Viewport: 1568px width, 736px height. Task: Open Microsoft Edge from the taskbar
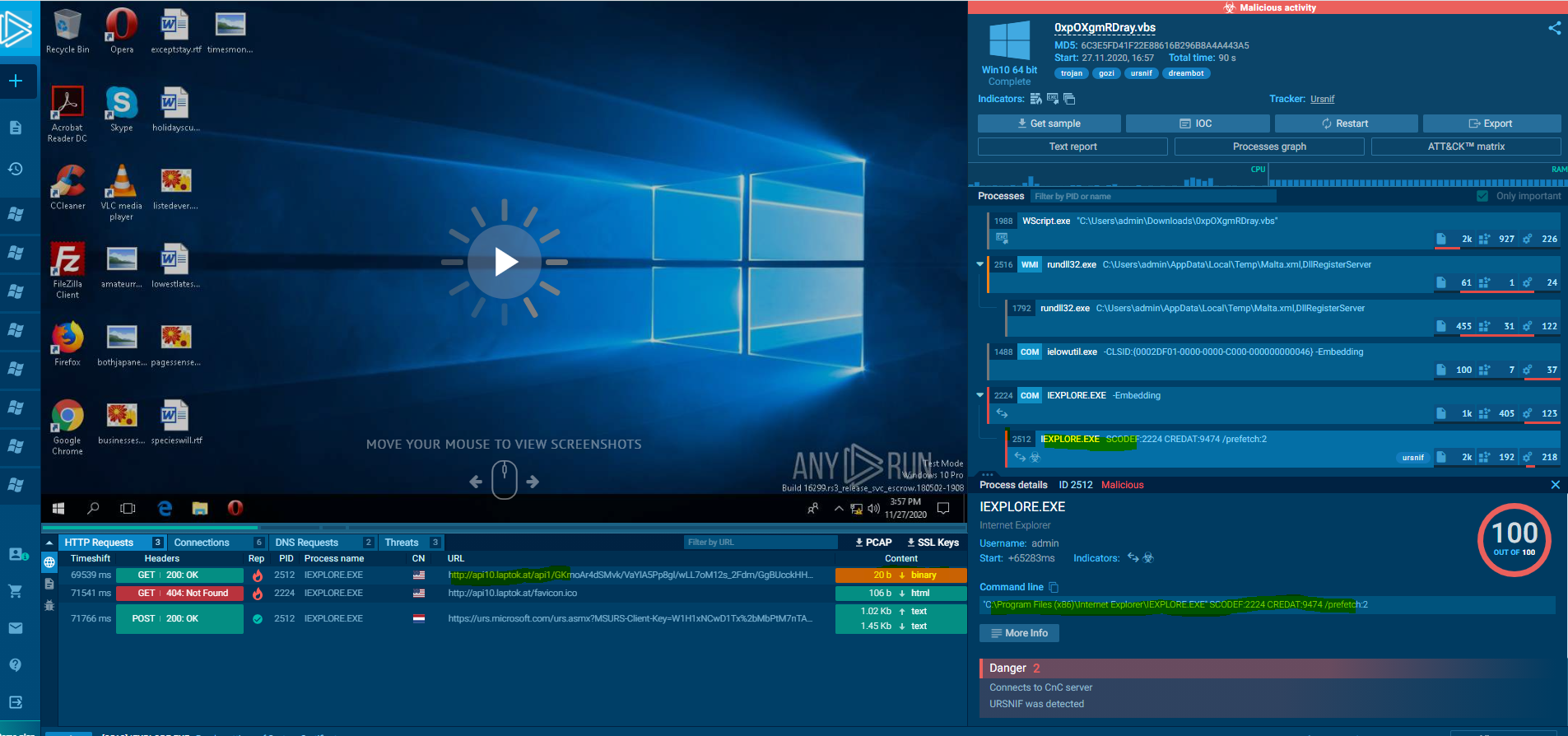pyautogui.click(x=165, y=508)
